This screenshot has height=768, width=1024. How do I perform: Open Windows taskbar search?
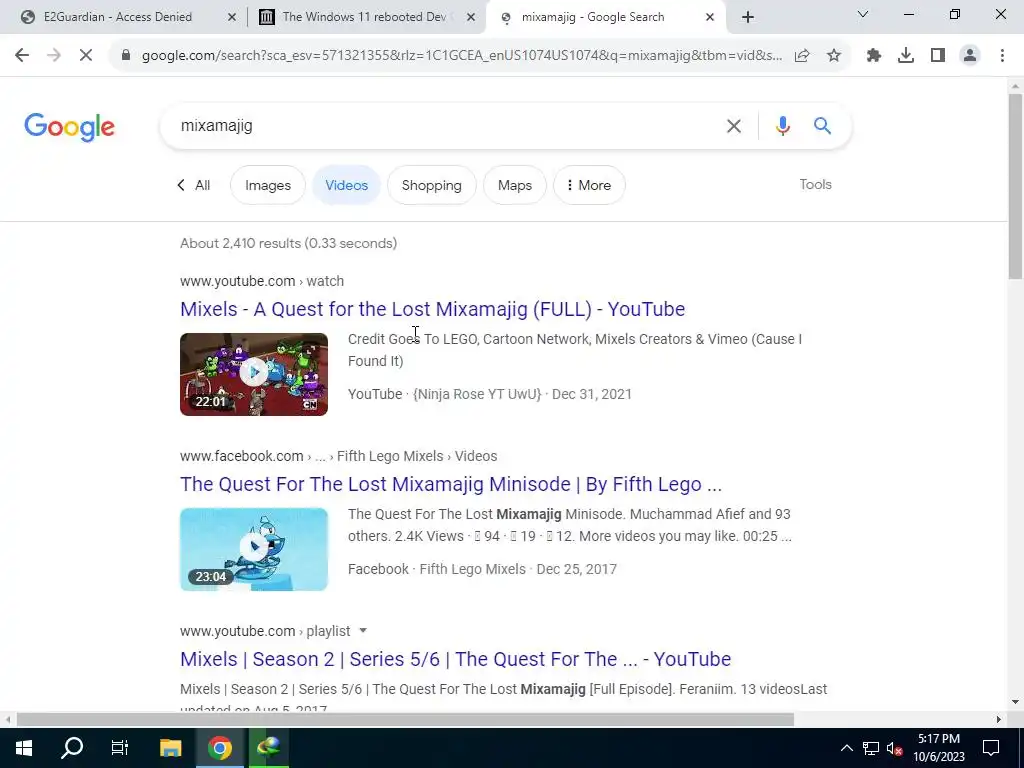pyautogui.click(x=72, y=748)
